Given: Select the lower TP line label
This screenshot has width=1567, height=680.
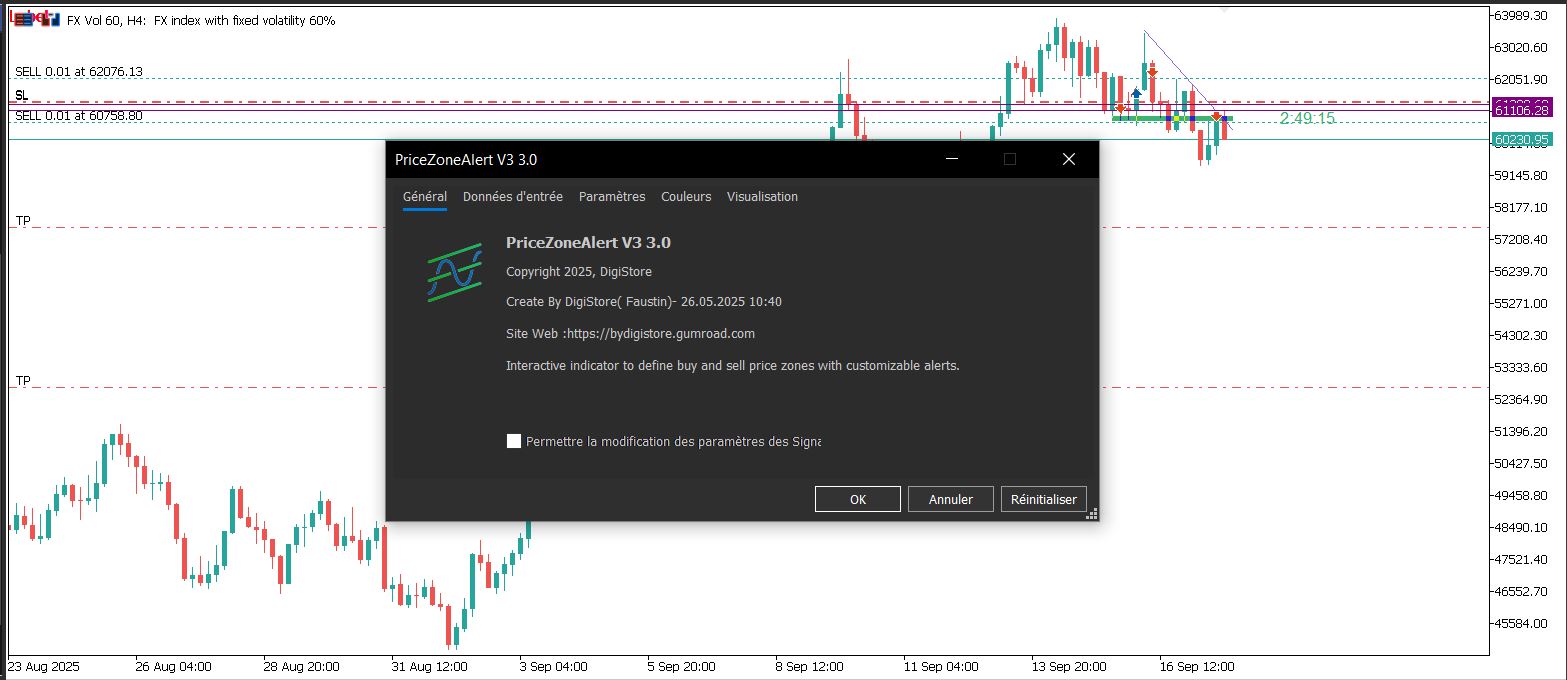Looking at the screenshot, I should point(22,381).
